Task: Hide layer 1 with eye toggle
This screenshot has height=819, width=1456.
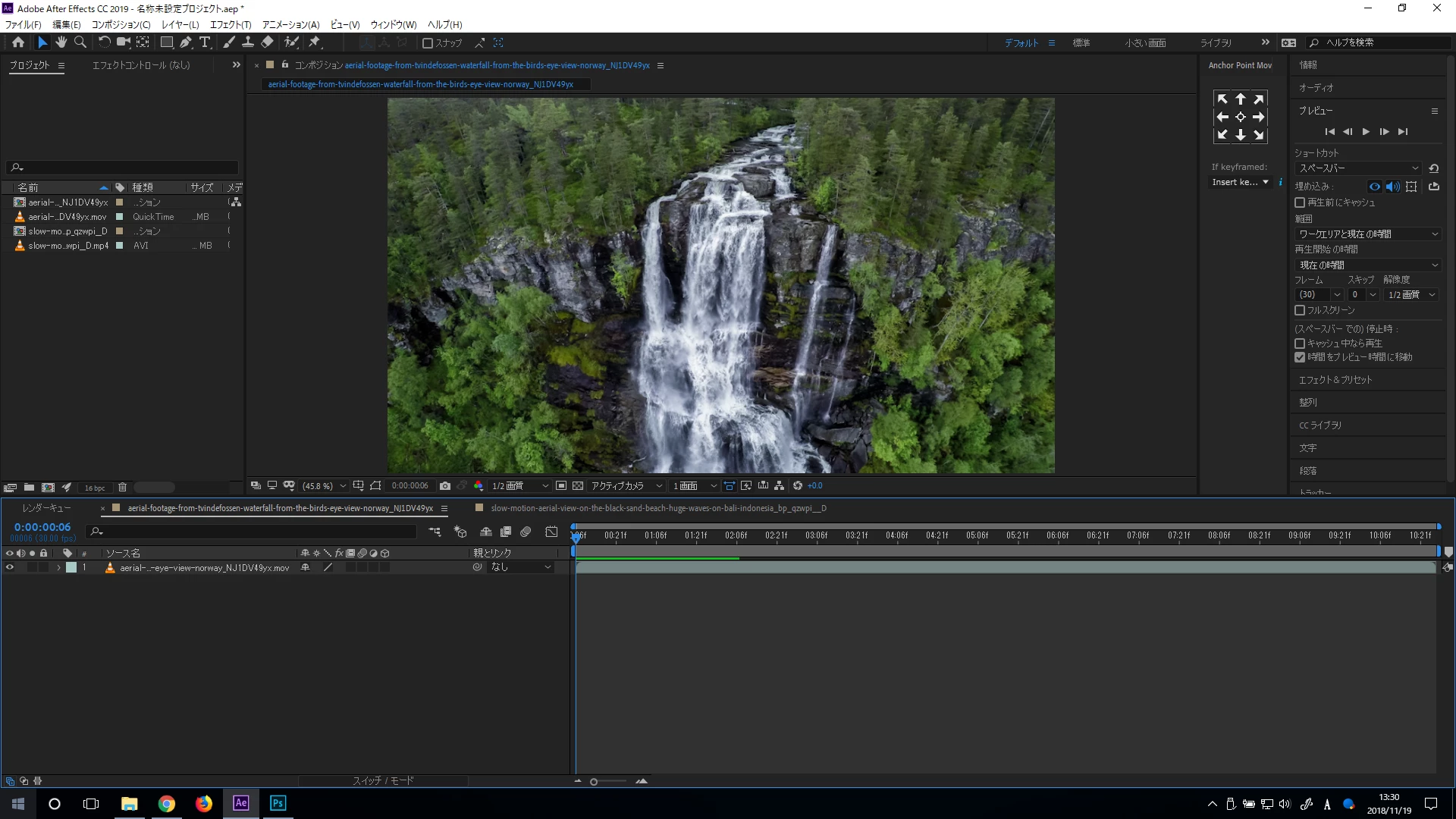Action: click(x=10, y=567)
